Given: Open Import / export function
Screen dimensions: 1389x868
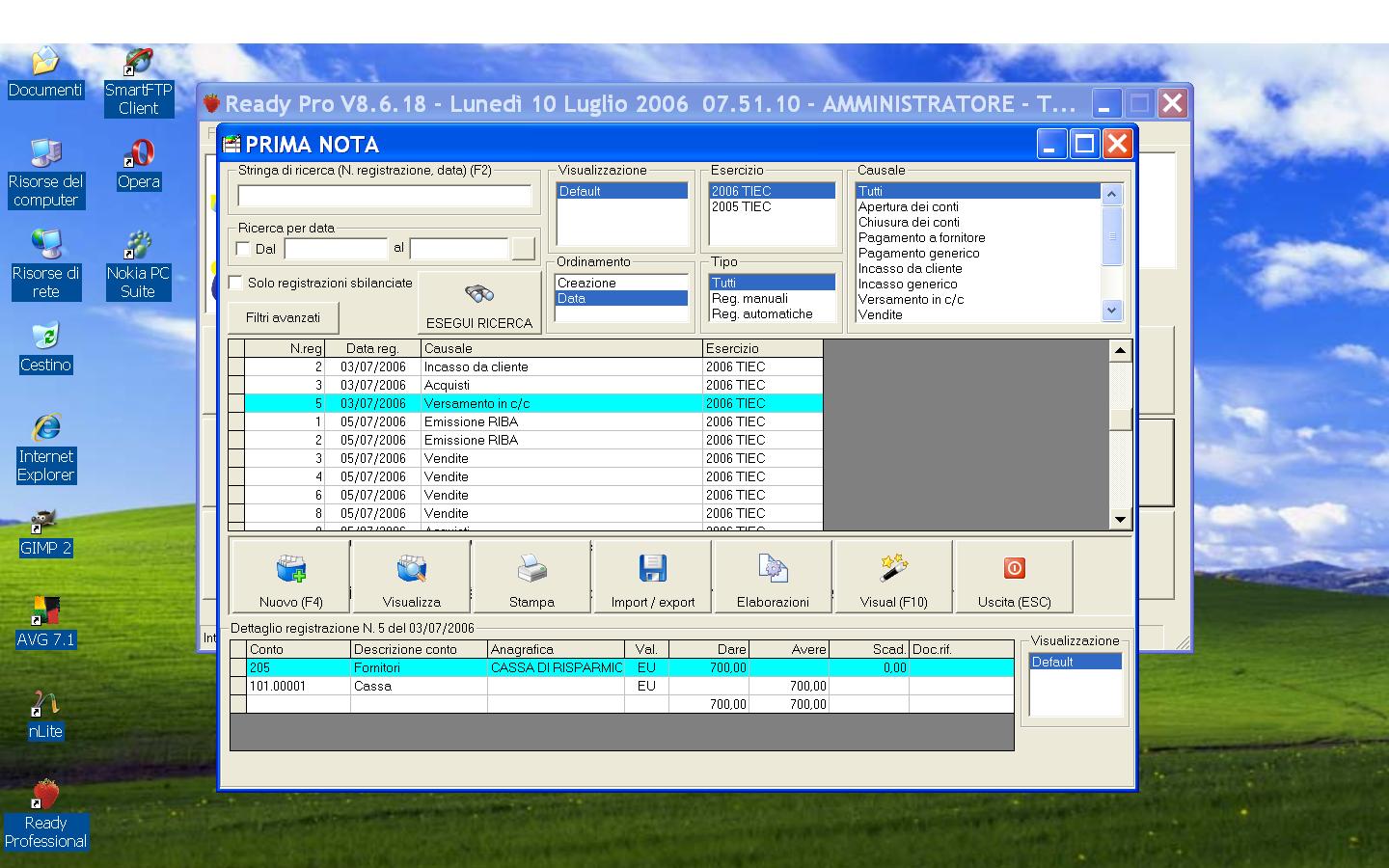Looking at the screenshot, I should tap(653, 577).
